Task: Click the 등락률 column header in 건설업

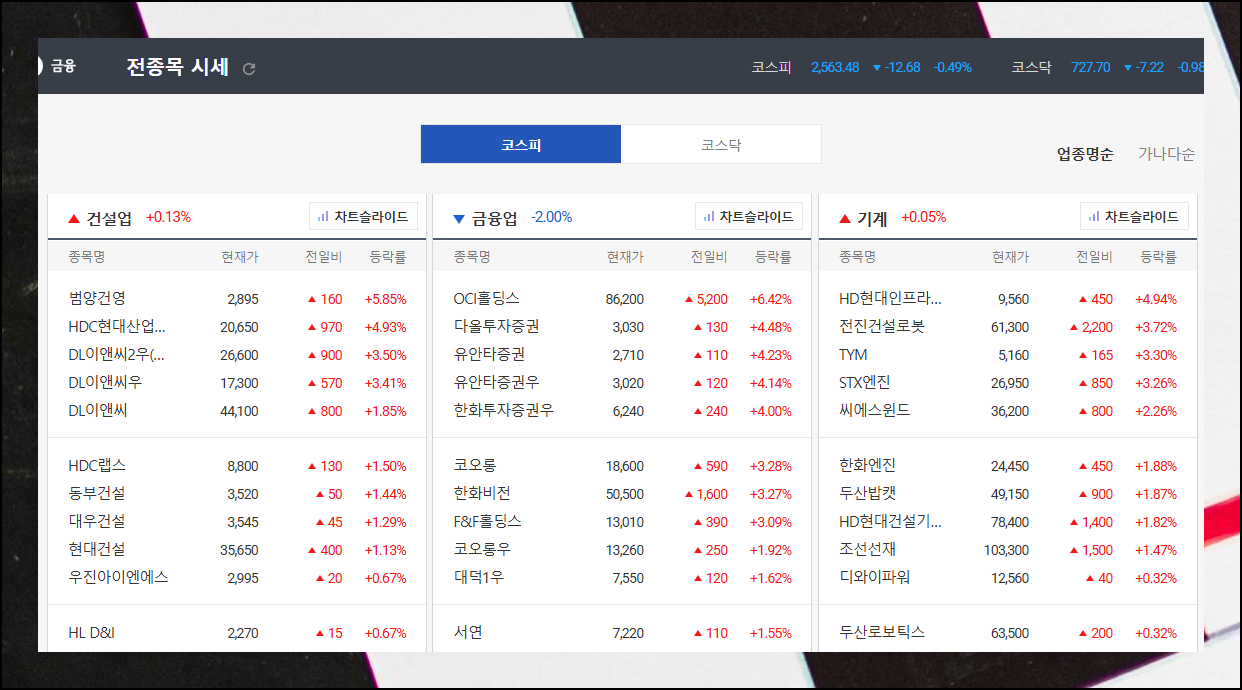Action: 388,257
